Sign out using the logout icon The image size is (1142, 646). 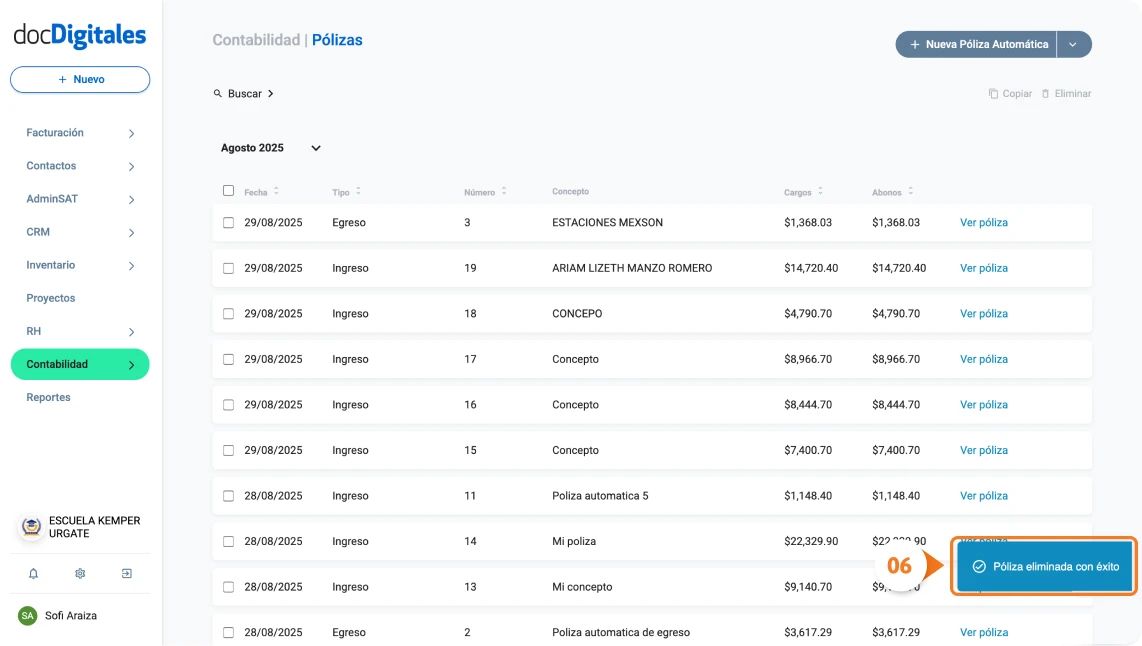click(126, 573)
